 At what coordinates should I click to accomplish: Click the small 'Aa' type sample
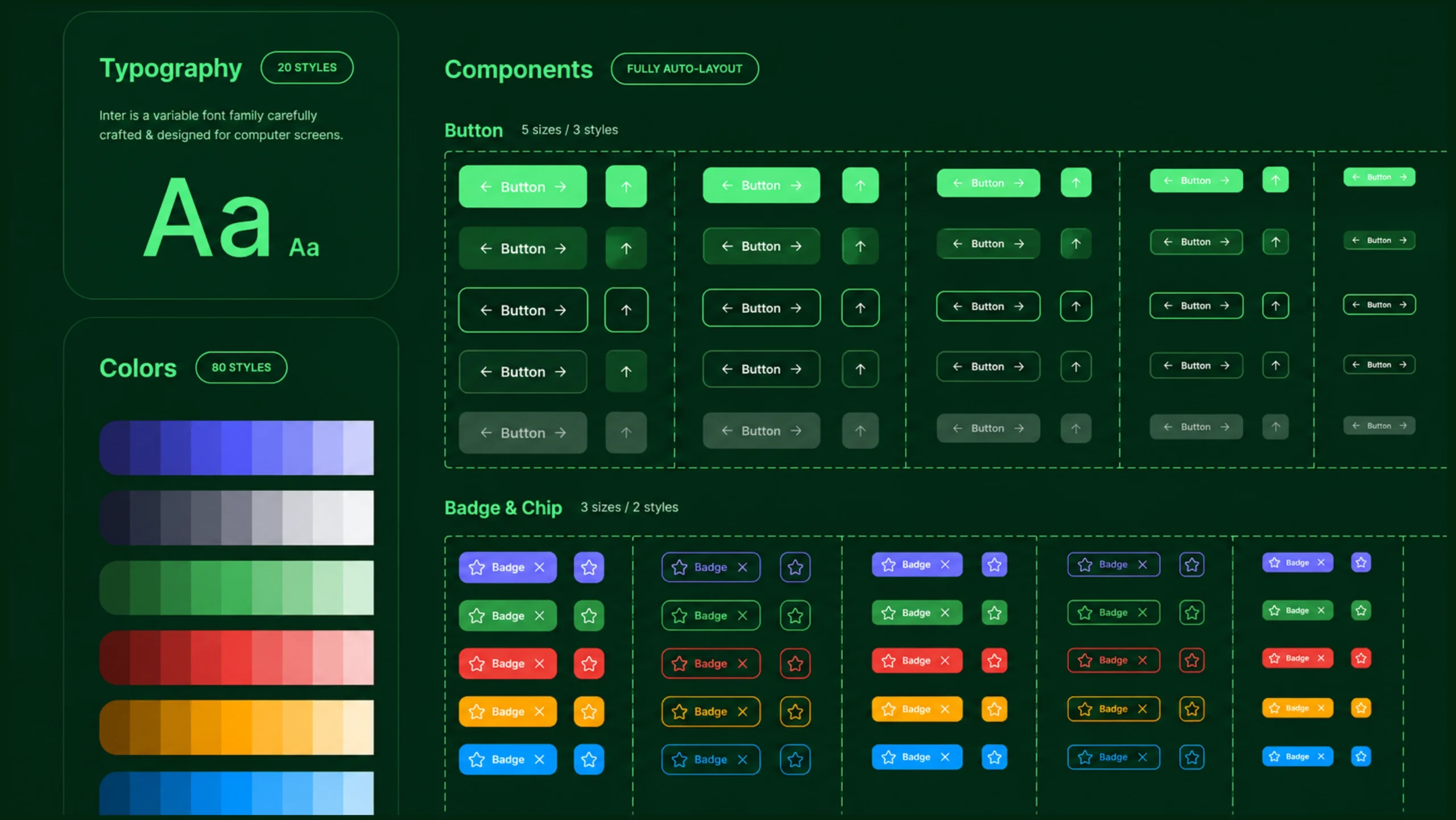click(x=304, y=248)
